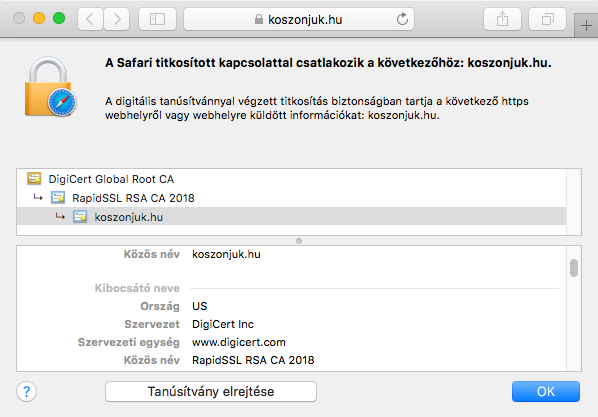Add a new tab with the plus button
The height and width of the screenshot is (417, 598).
click(586, 26)
